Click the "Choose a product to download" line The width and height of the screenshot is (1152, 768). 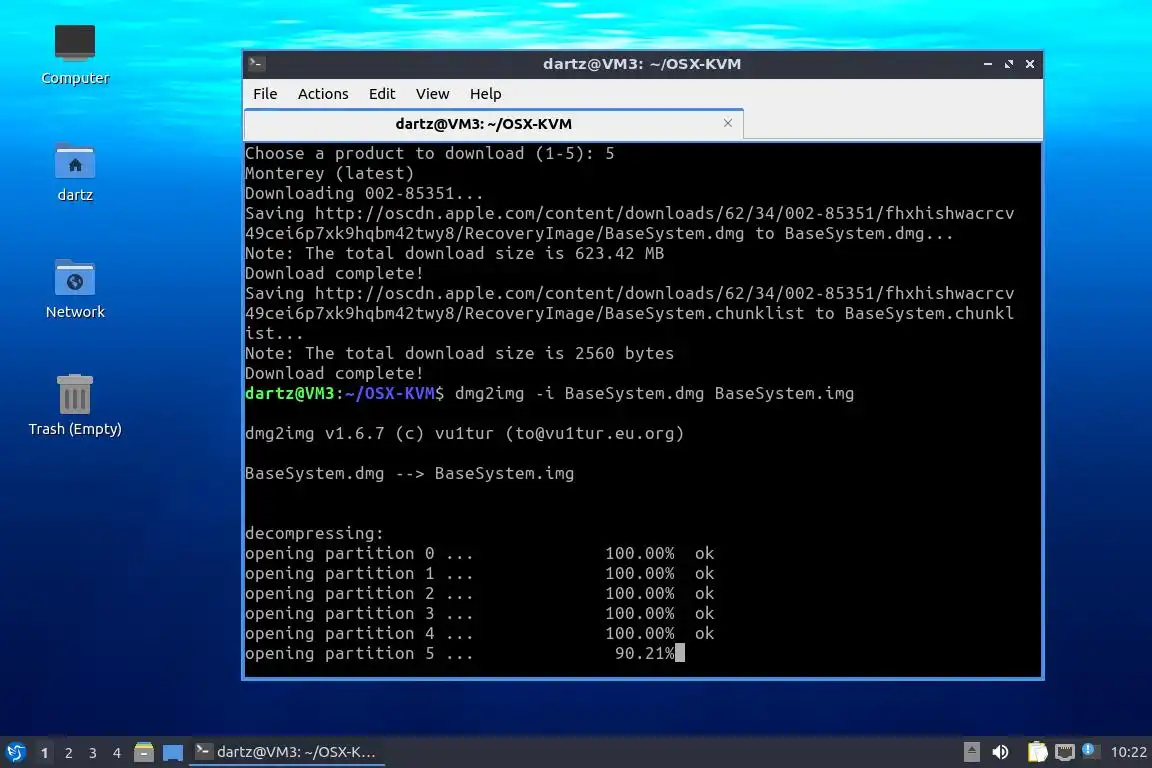(x=429, y=154)
